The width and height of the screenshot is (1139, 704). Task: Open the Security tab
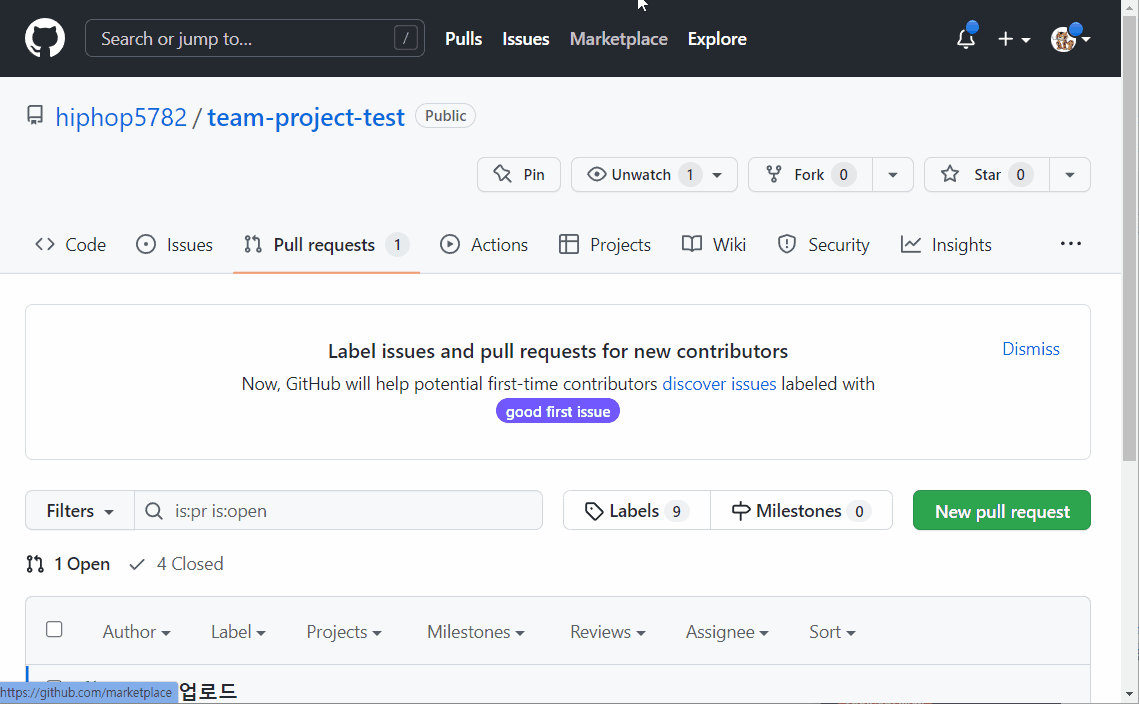pyautogui.click(x=823, y=245)
